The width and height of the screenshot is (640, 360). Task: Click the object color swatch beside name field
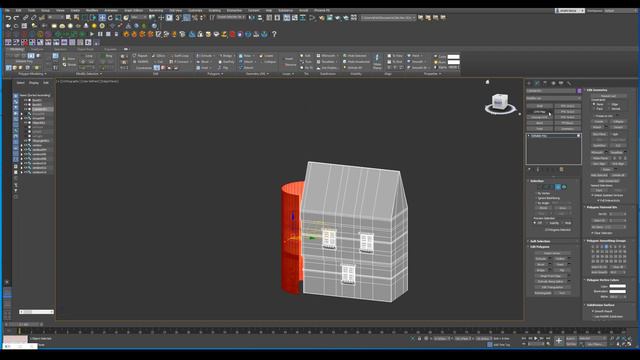pyautogui.click(x=579, y=91)
